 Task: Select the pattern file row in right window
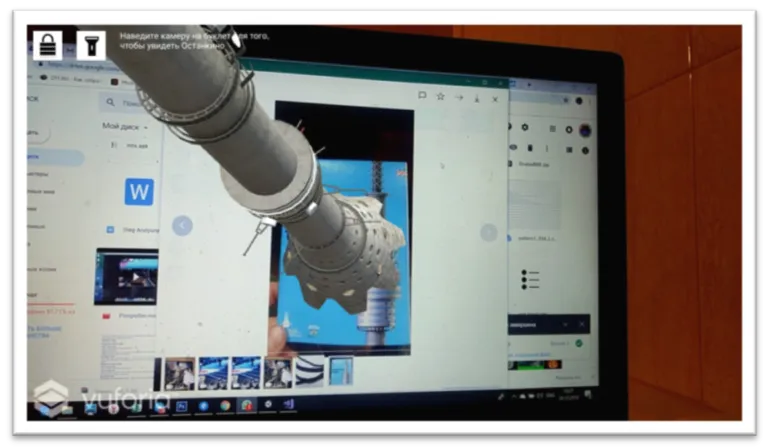[x=534, y=238]
